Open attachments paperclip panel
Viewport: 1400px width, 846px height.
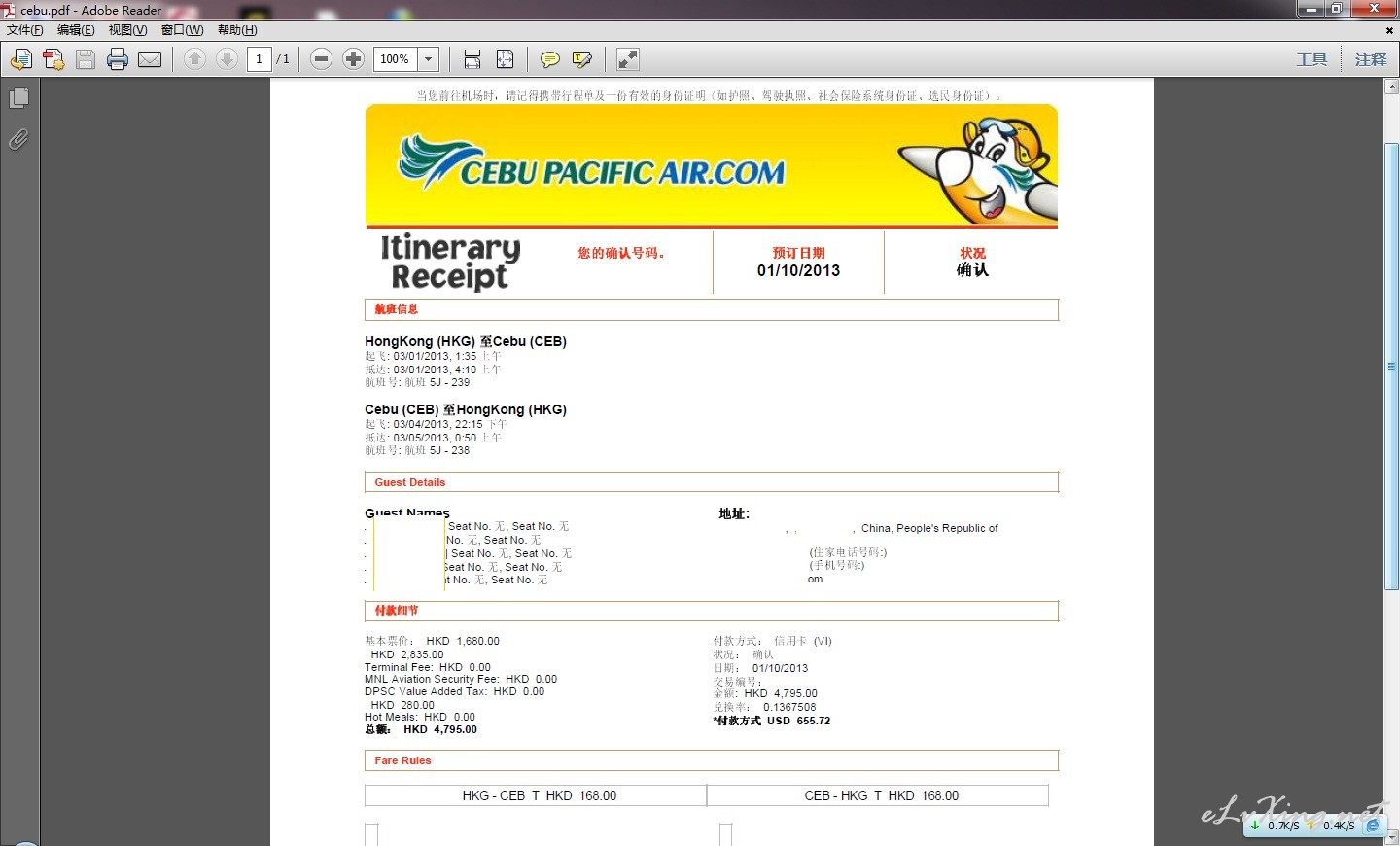point(18,140)
